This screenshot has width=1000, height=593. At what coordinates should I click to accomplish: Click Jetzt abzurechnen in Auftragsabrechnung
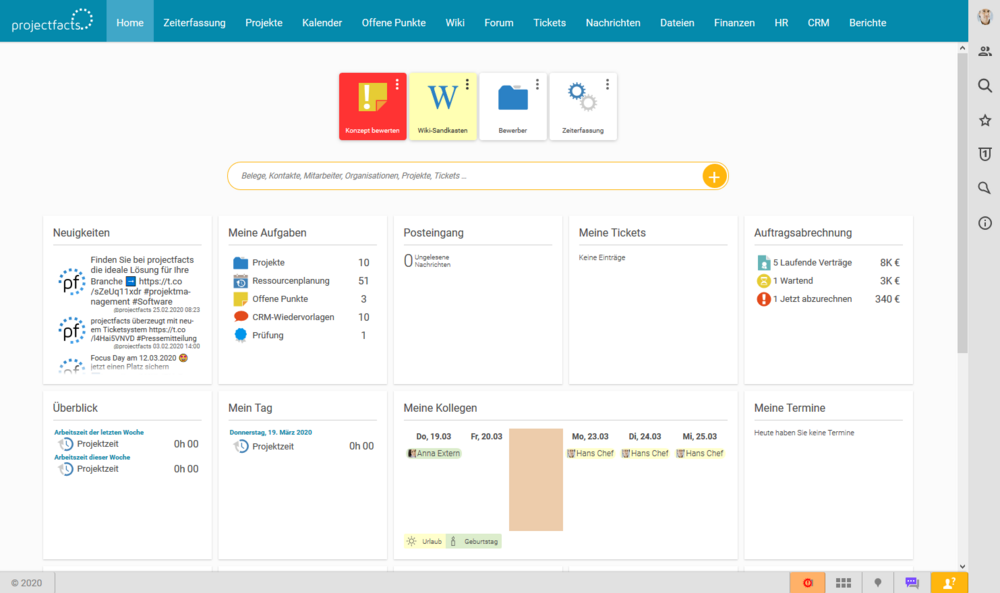pyautogui.click(x=812, y=299)
